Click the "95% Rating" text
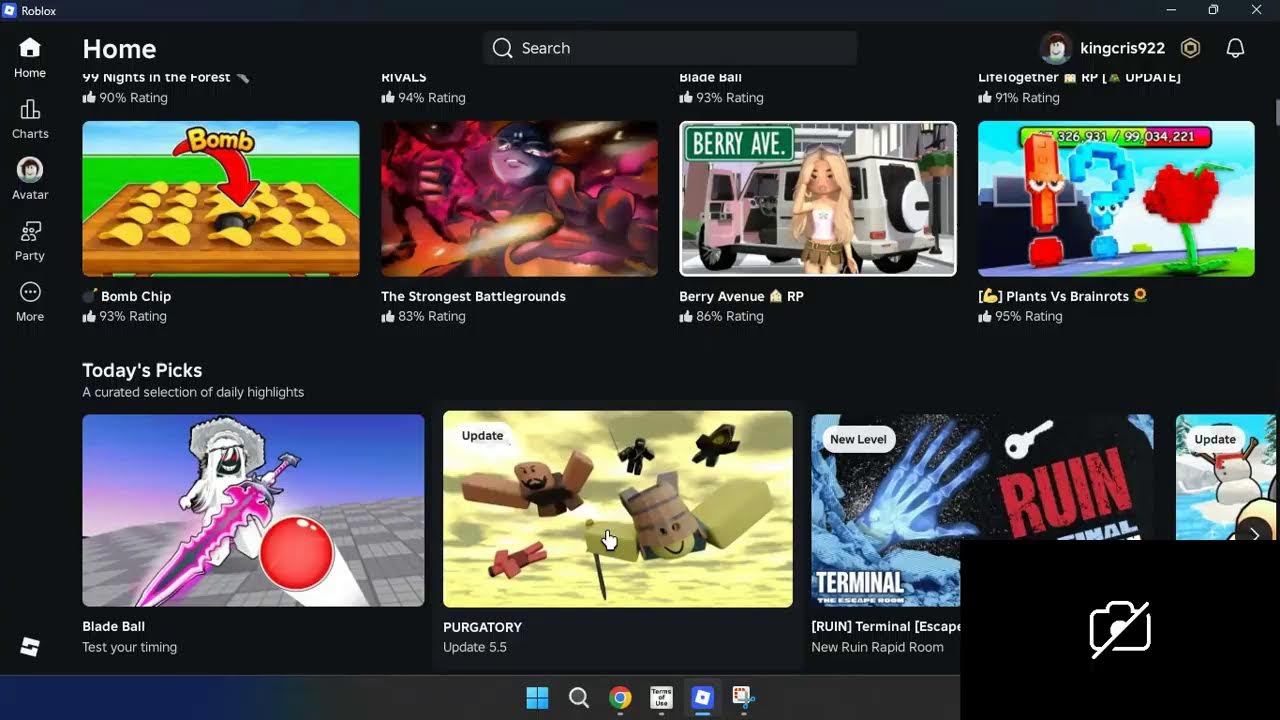This screenshot has height=720, width=1280. [x=1029, y=316]
